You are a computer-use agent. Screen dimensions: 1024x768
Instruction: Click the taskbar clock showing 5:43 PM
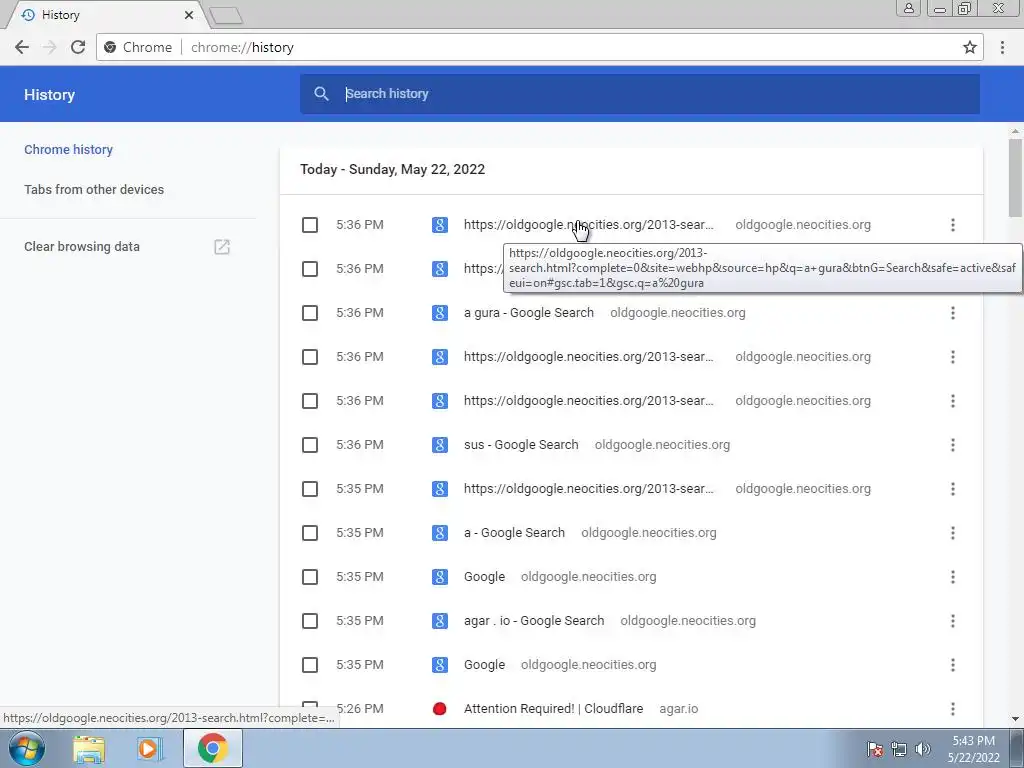(973, 749)
